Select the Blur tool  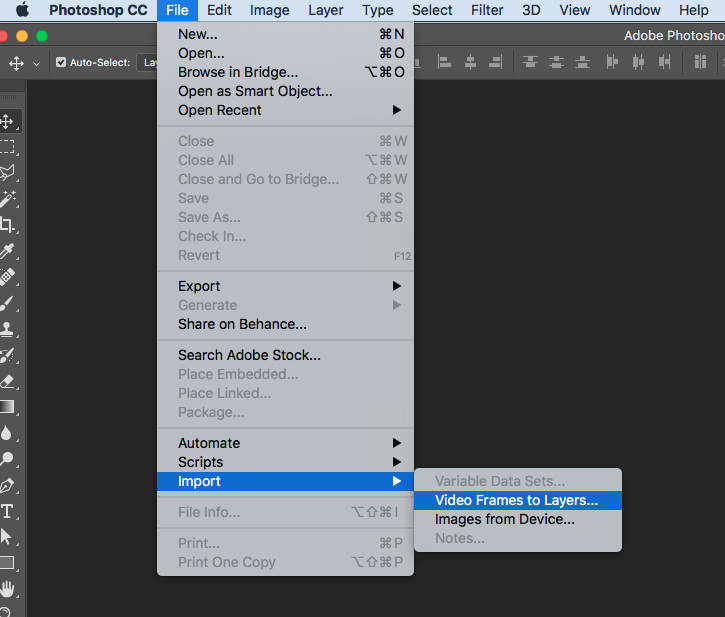(x=6, y=433)
